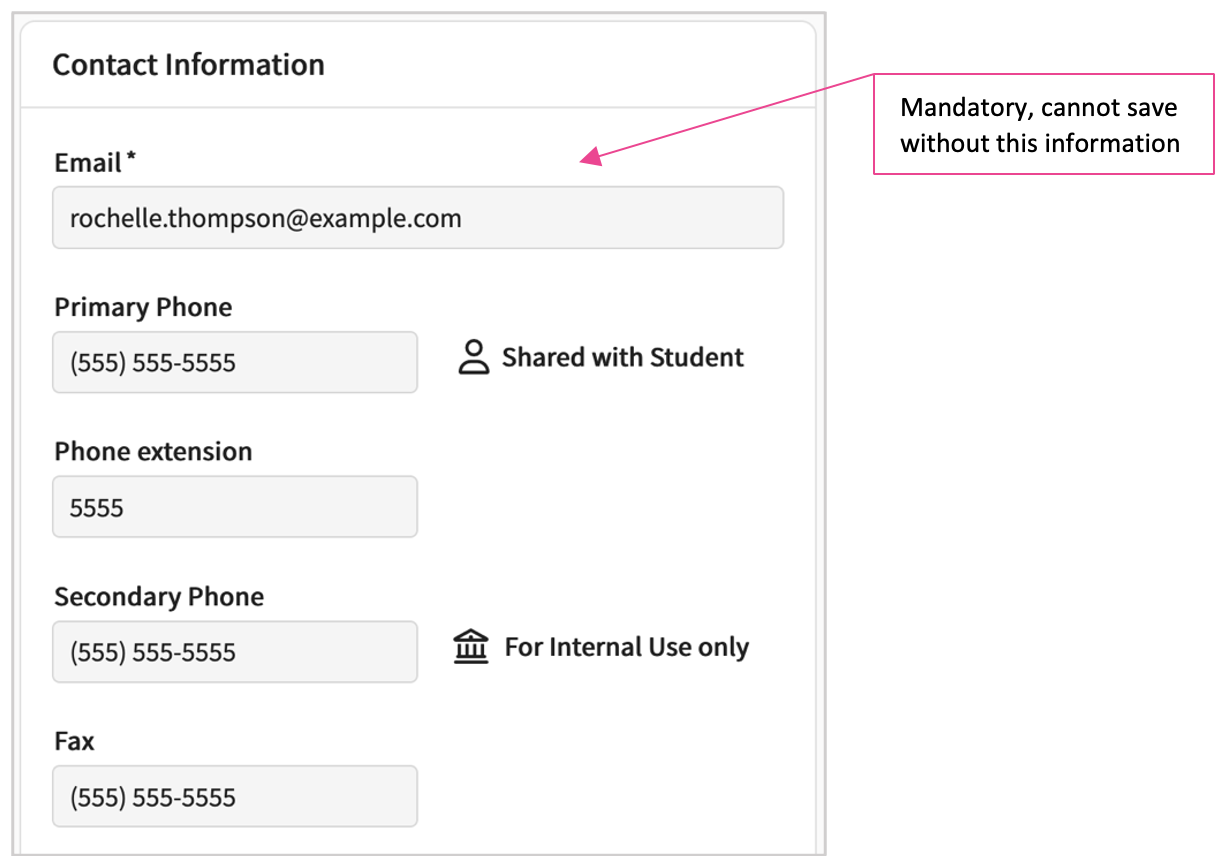Click the Fax label
The height and width of the screenshot is (868, 1226).
pyautogui.click(x=75, y=742)
